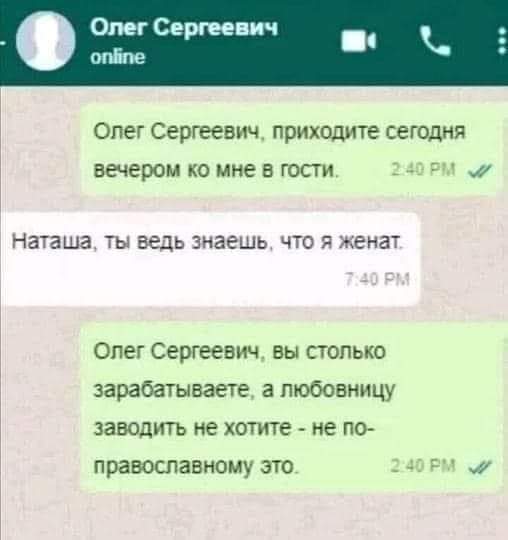Screen dimensions: 508x540
Task: Tap empty chat background below last message
Action: [x=255, y=517]
